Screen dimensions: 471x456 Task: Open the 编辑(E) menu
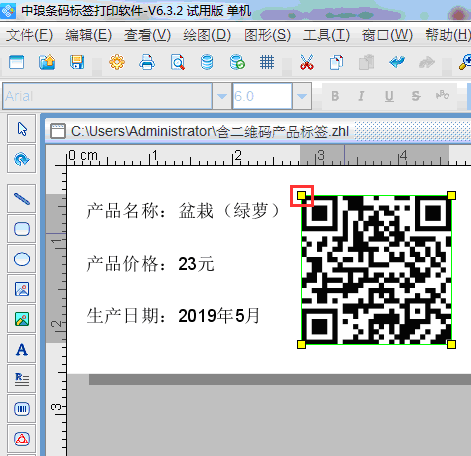coord(88,35)
